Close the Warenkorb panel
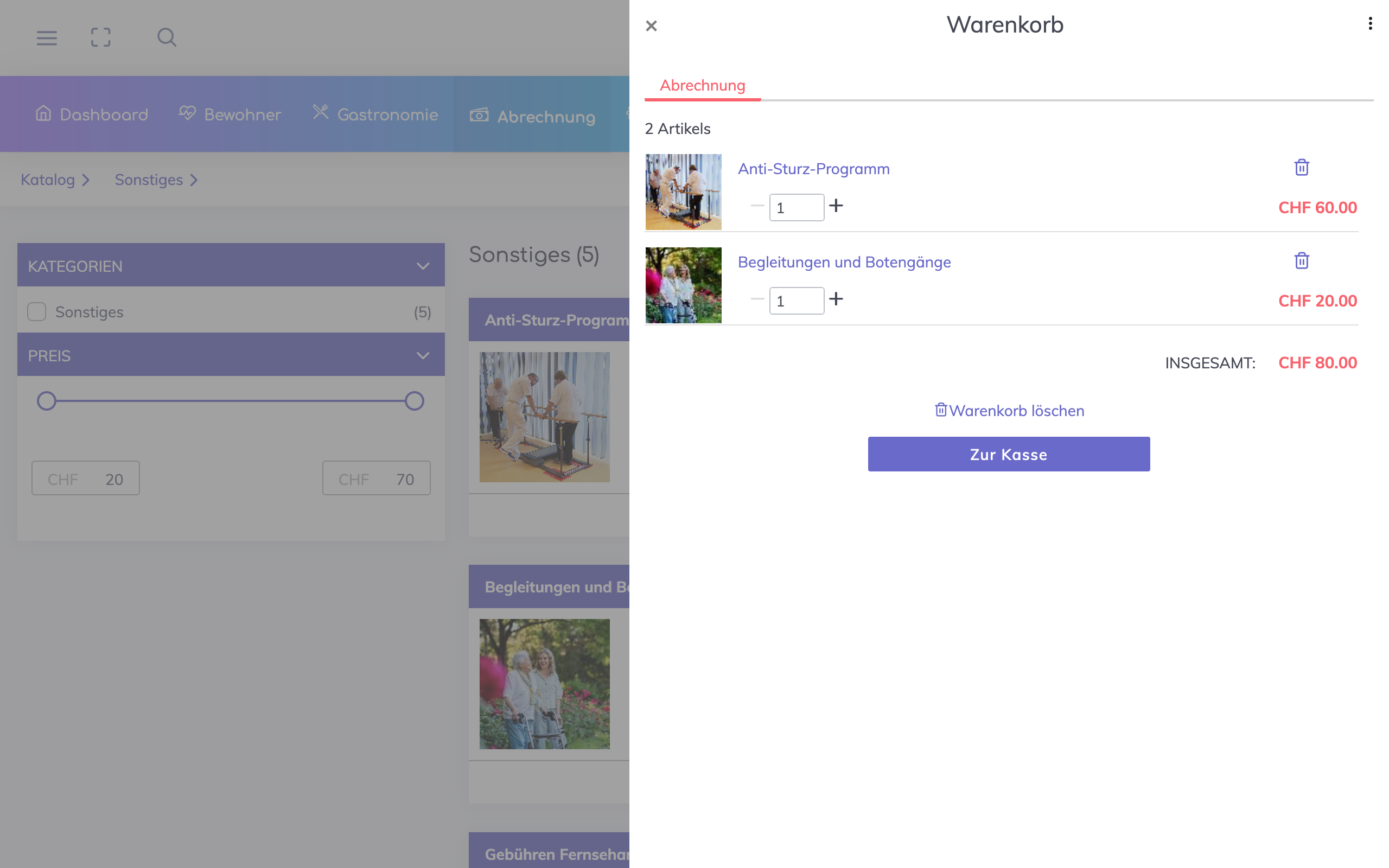The width and height of the screenshot is (1389, 868). click(x=651, y=26)
